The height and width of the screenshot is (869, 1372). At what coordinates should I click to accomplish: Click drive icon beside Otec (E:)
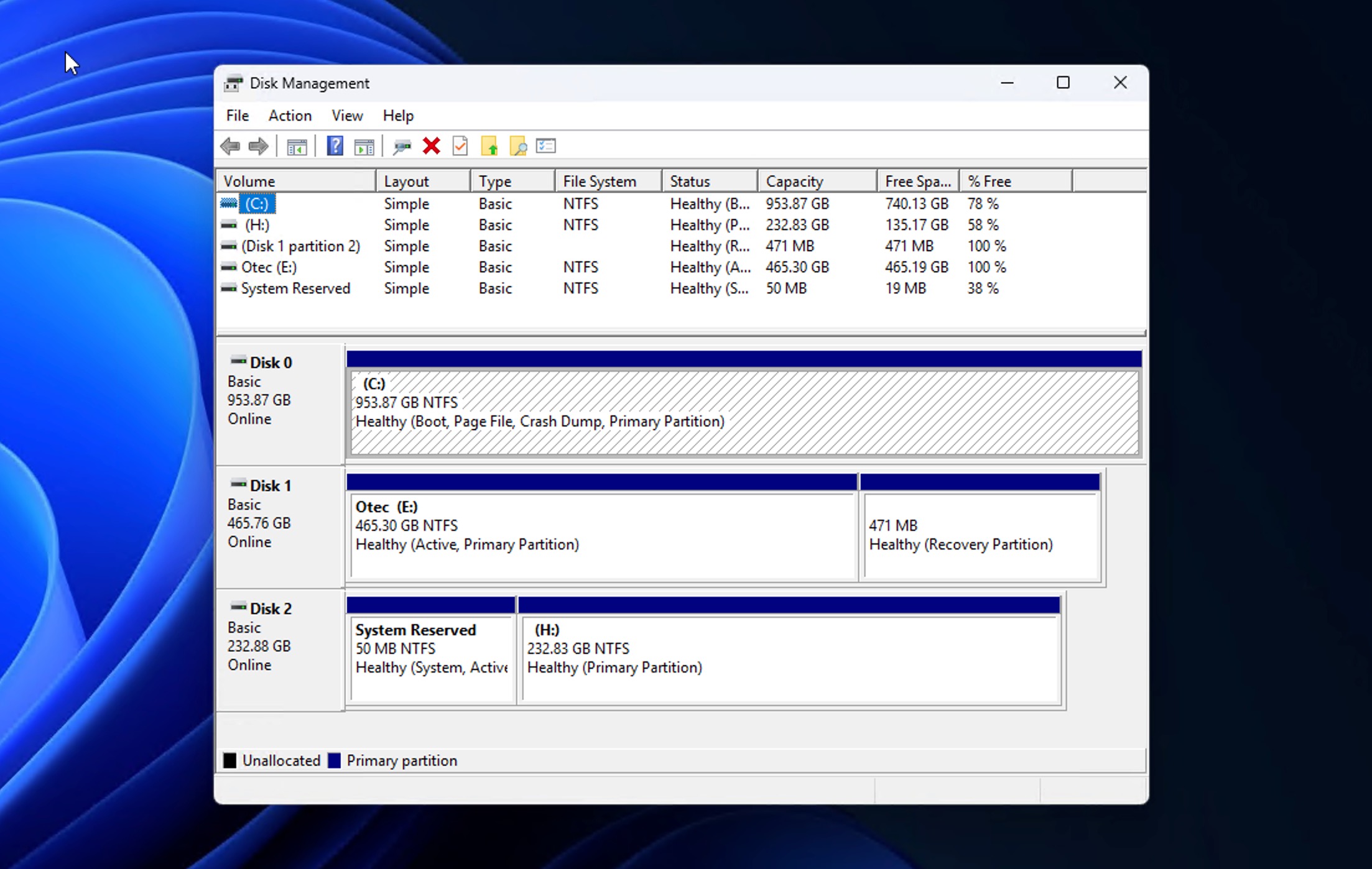click(229, 267)
